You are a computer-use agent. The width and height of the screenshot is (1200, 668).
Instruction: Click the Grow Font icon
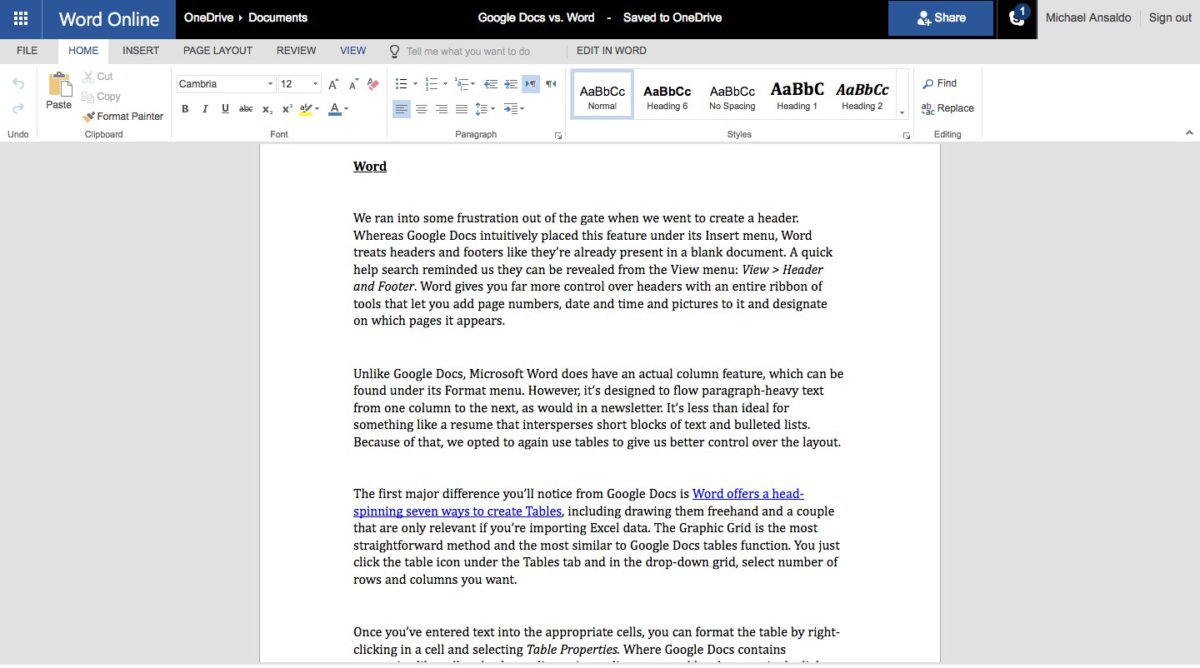click(334, 84)
